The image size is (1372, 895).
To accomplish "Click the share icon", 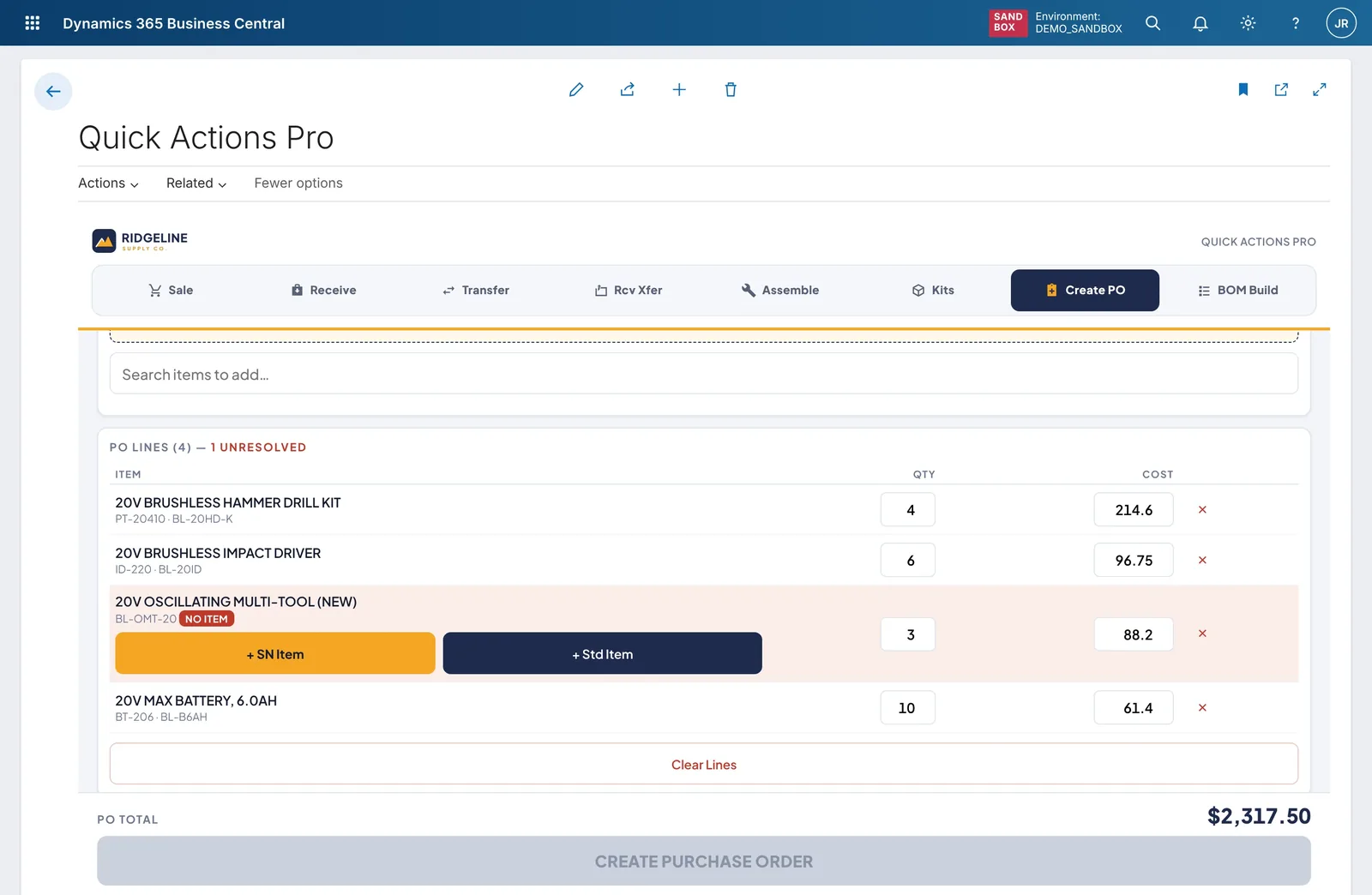I will 628,89.
